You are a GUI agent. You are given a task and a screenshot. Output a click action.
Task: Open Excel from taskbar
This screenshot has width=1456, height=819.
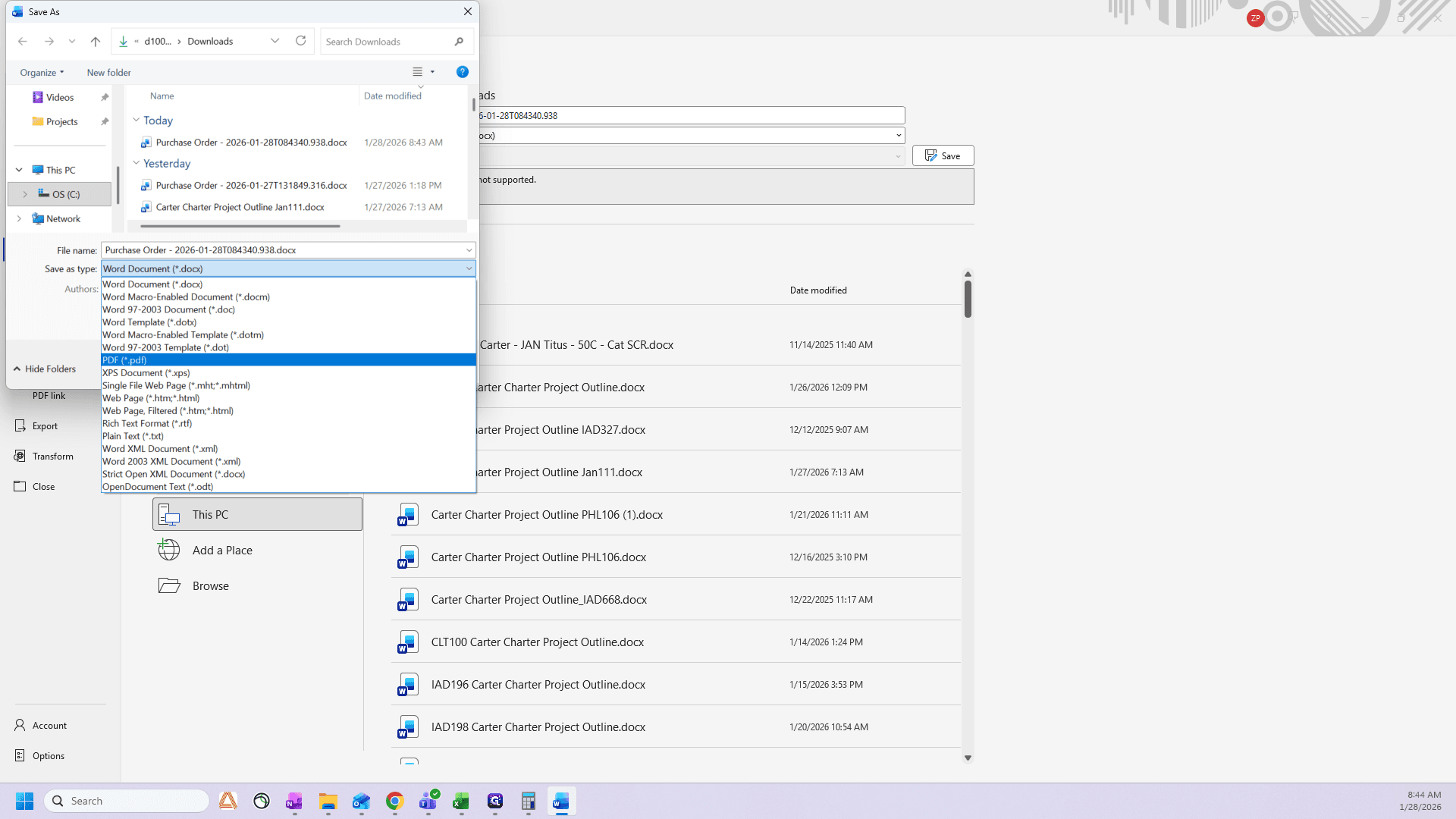click(x=461, y=801)
